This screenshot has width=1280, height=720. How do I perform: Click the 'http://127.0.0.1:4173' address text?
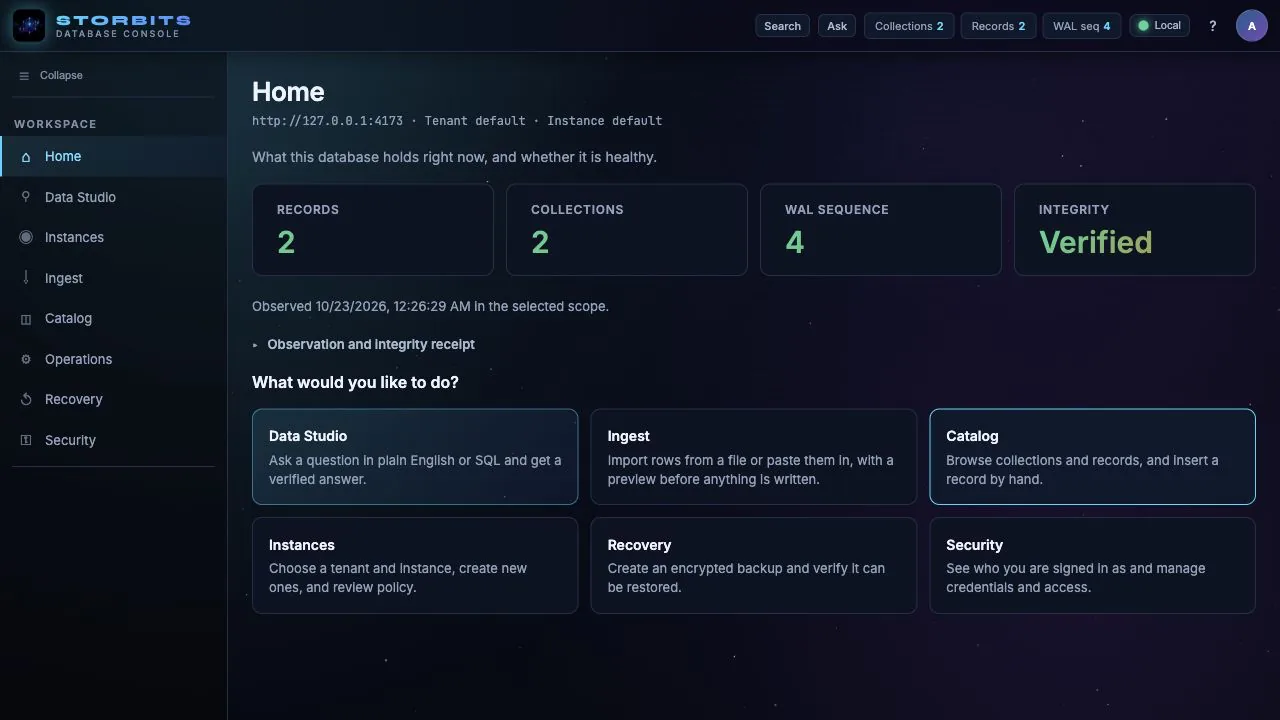click(327, 121)
